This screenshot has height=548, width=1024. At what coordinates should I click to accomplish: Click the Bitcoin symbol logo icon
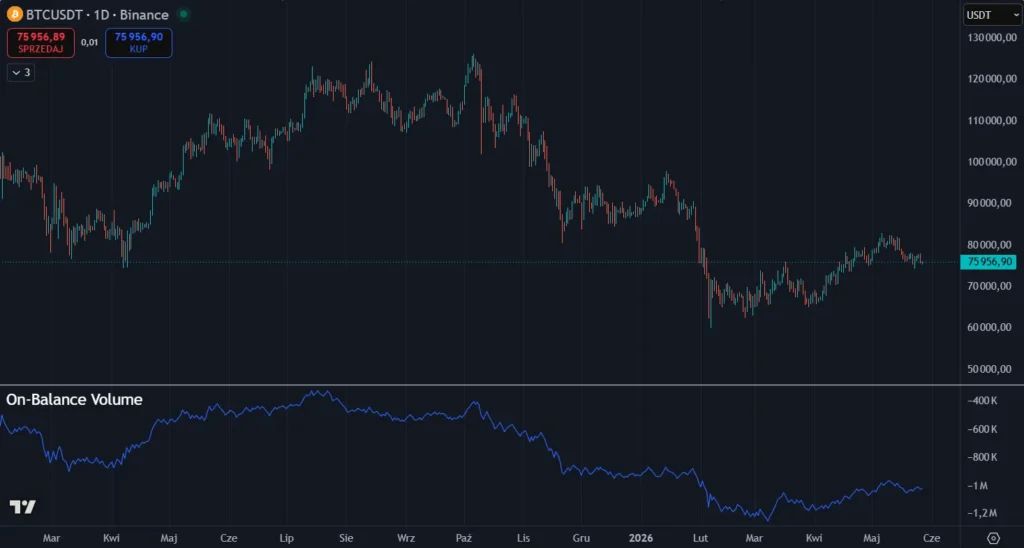tap(14, 14)
